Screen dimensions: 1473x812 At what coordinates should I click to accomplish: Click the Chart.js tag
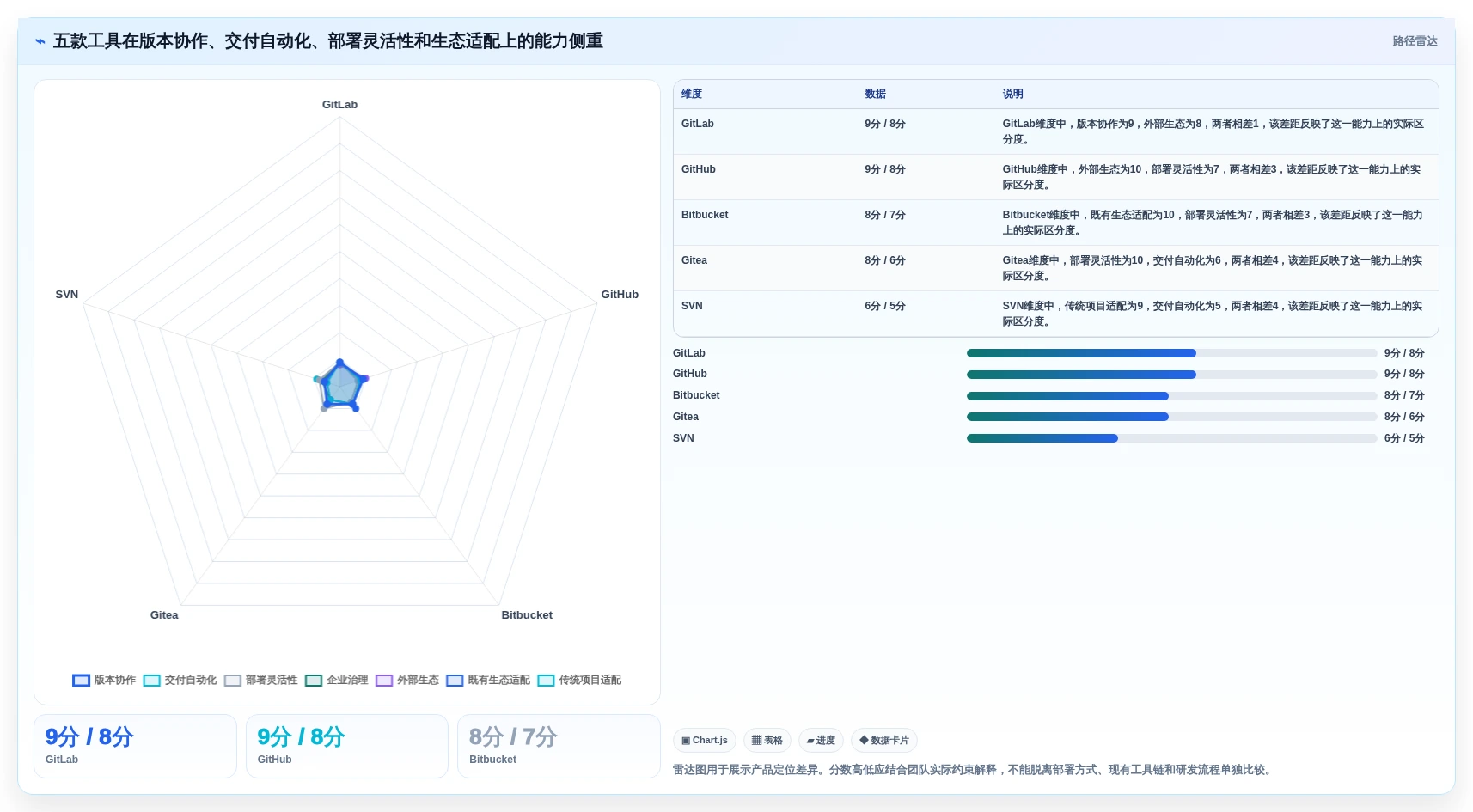(705, 740)
